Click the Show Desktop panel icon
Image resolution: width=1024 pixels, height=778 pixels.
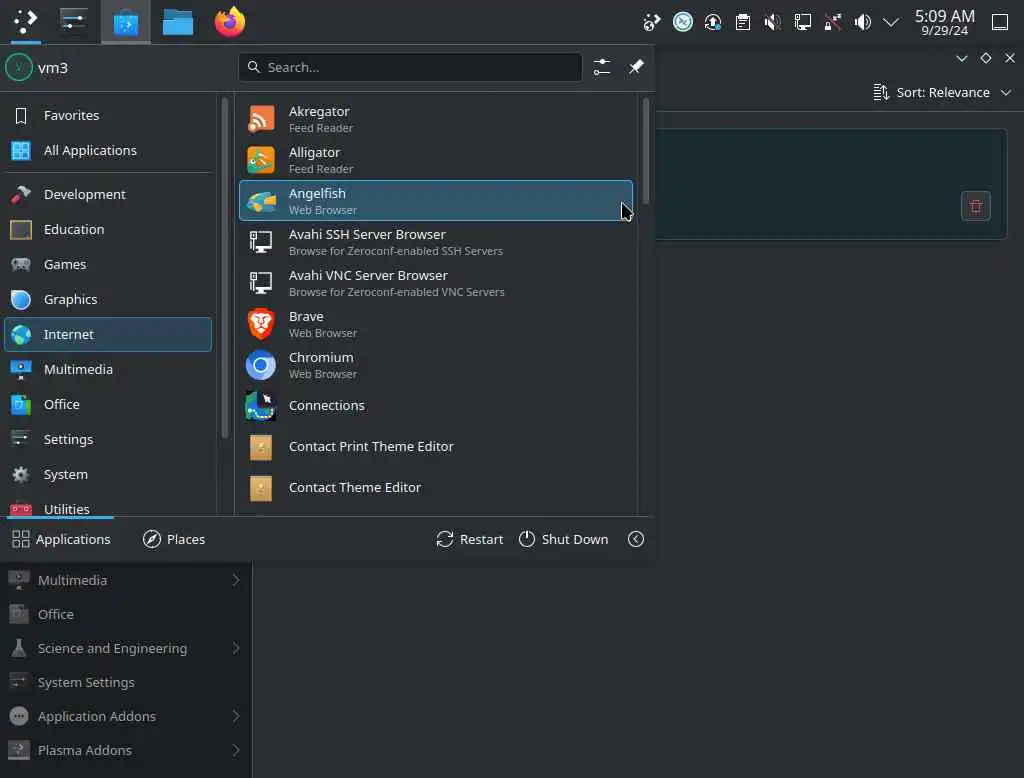1000,22
